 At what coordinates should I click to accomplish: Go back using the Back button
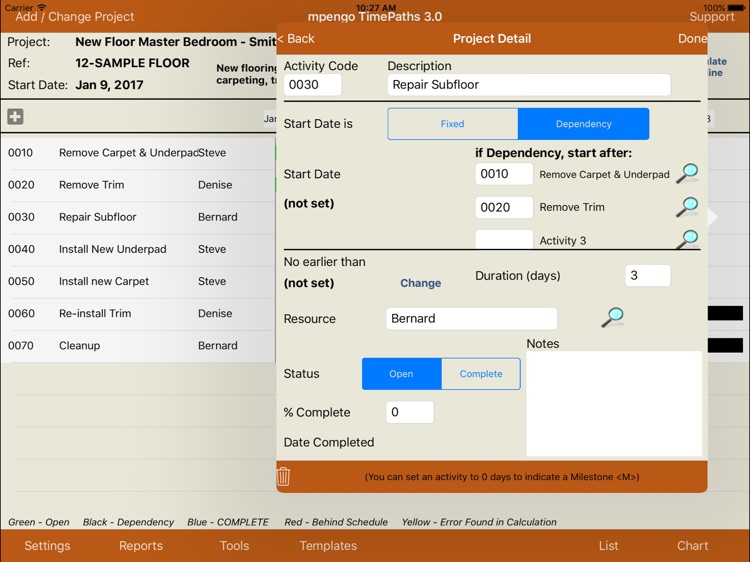point(296,39)
